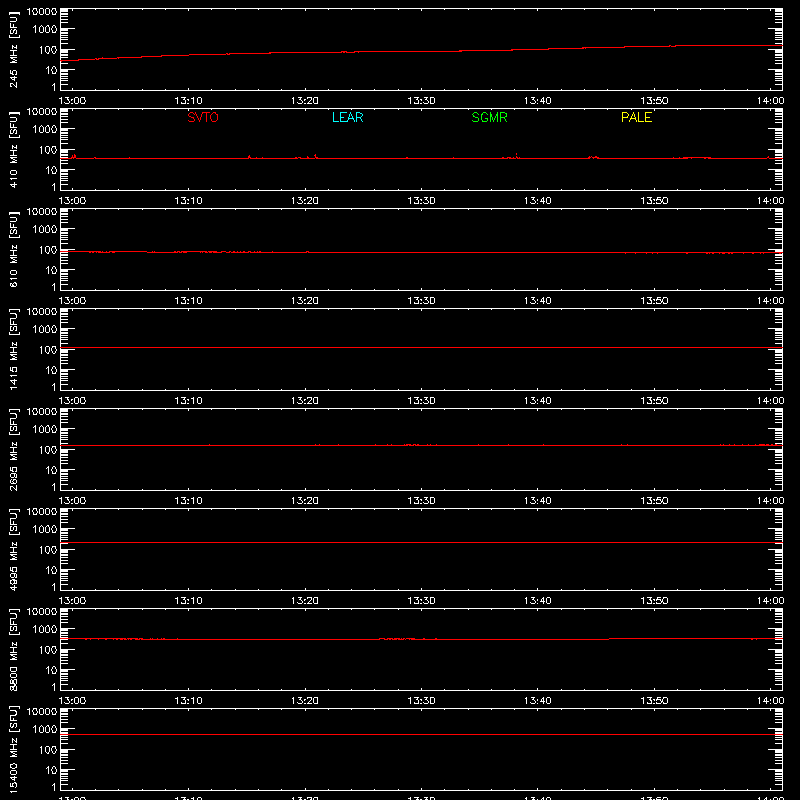This screenshot has width=800, height=800.
Task: Click the 13:20 tick label below the 2695 MHz plot
Action: [305, 501]
